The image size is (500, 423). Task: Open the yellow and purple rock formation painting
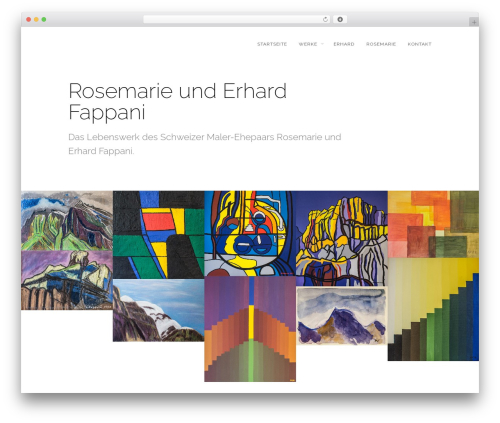pos(342,238)
